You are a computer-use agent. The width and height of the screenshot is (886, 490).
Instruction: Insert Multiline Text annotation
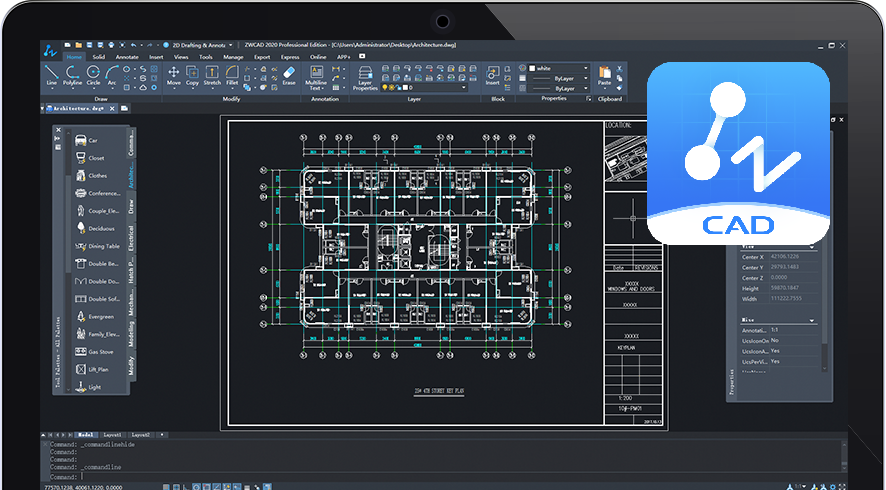tap(316, 78)
